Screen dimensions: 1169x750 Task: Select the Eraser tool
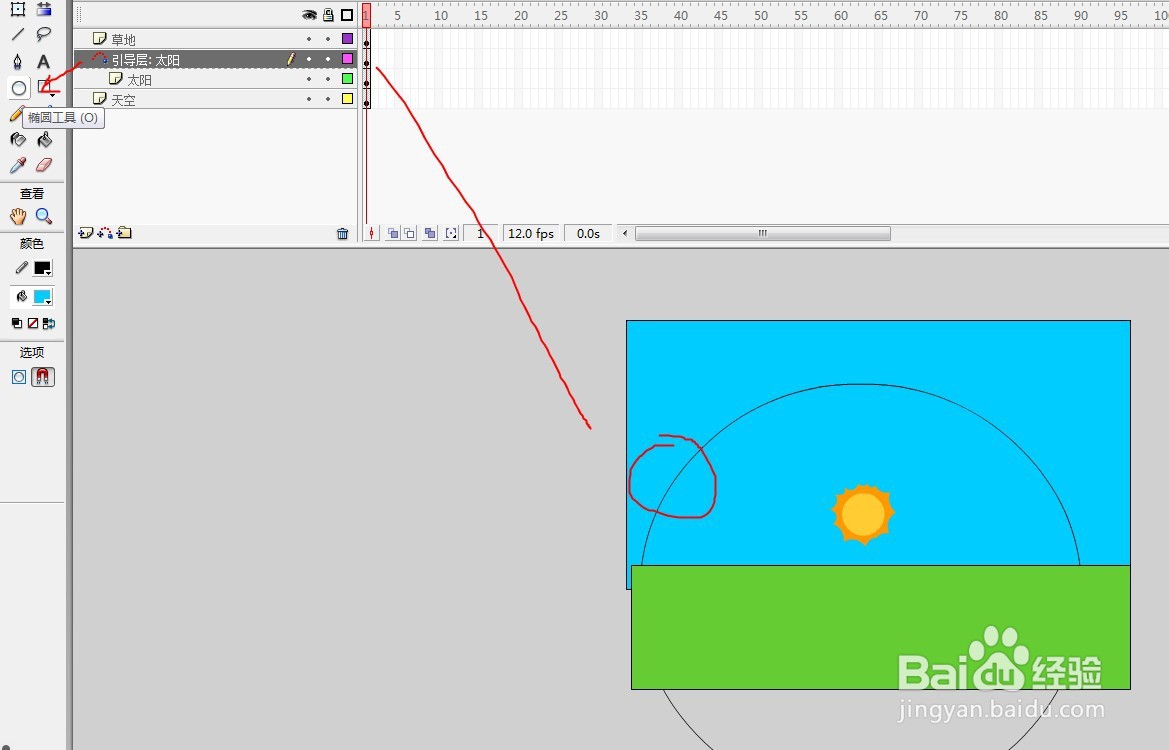[x=44, y=165]
